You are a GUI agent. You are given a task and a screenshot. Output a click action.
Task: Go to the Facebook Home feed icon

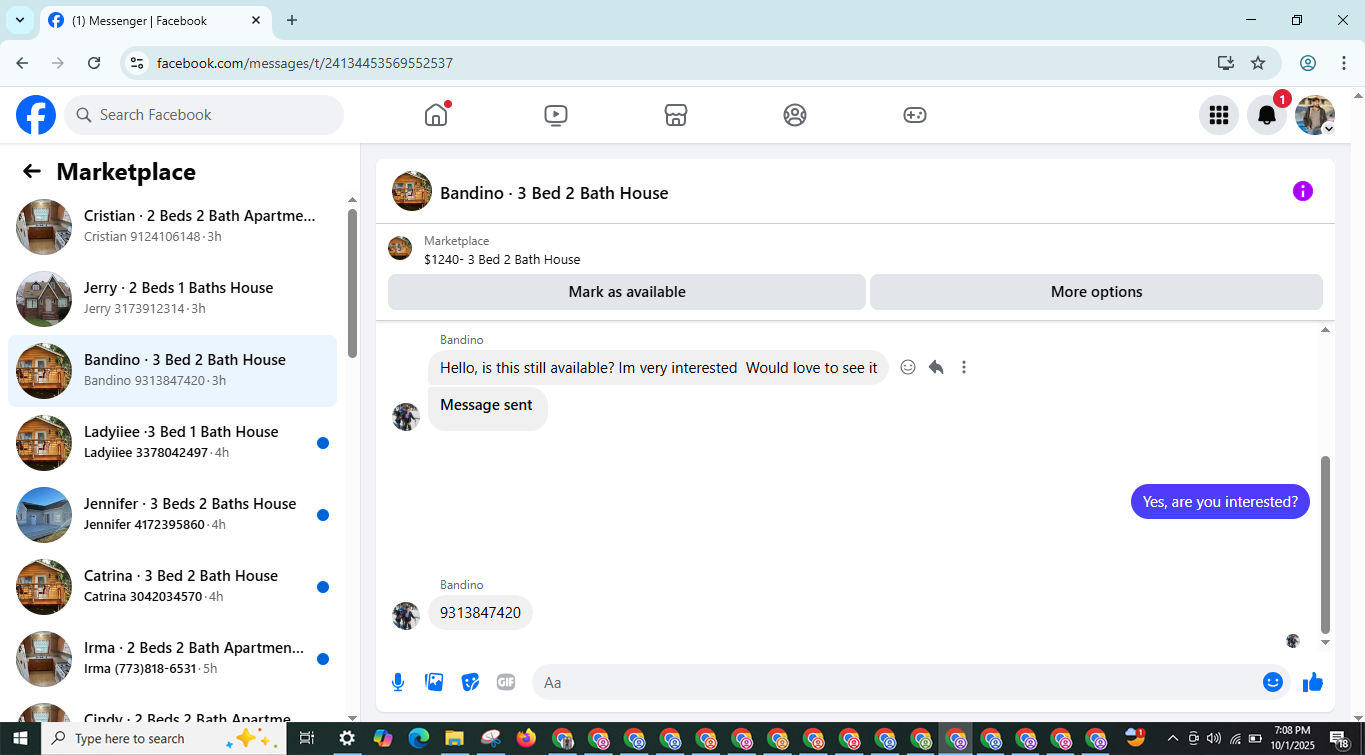(x=436, y=115)
